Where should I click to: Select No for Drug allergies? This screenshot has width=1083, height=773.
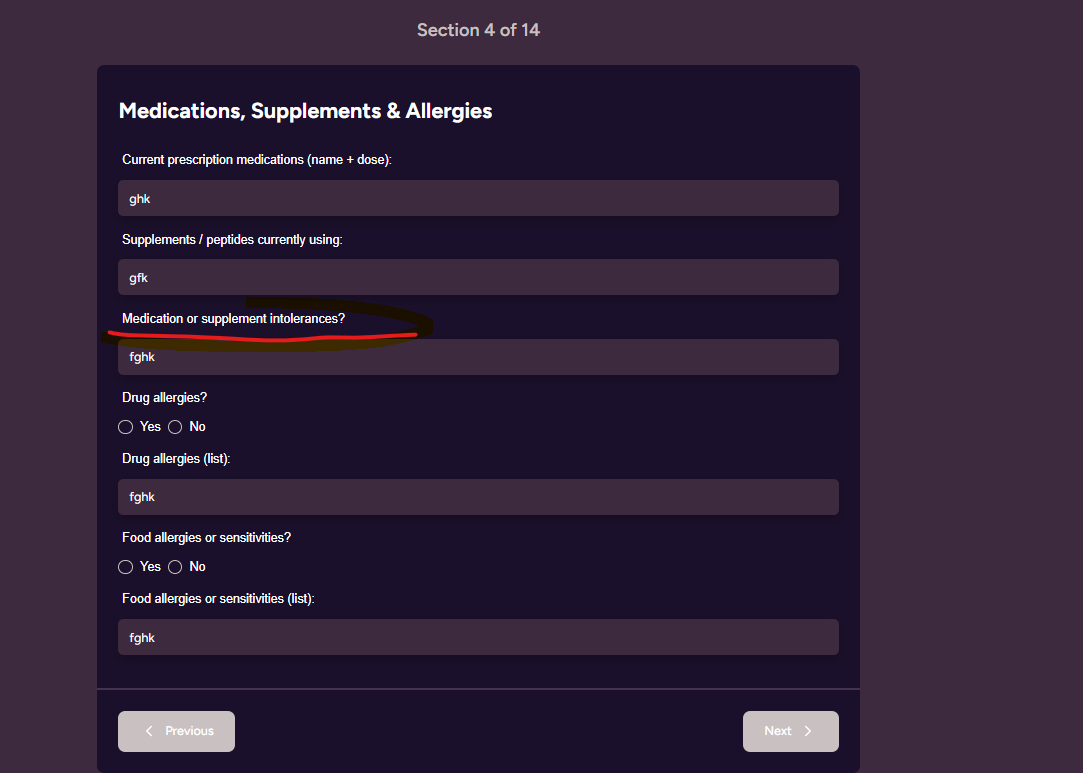tap(175, 427)
